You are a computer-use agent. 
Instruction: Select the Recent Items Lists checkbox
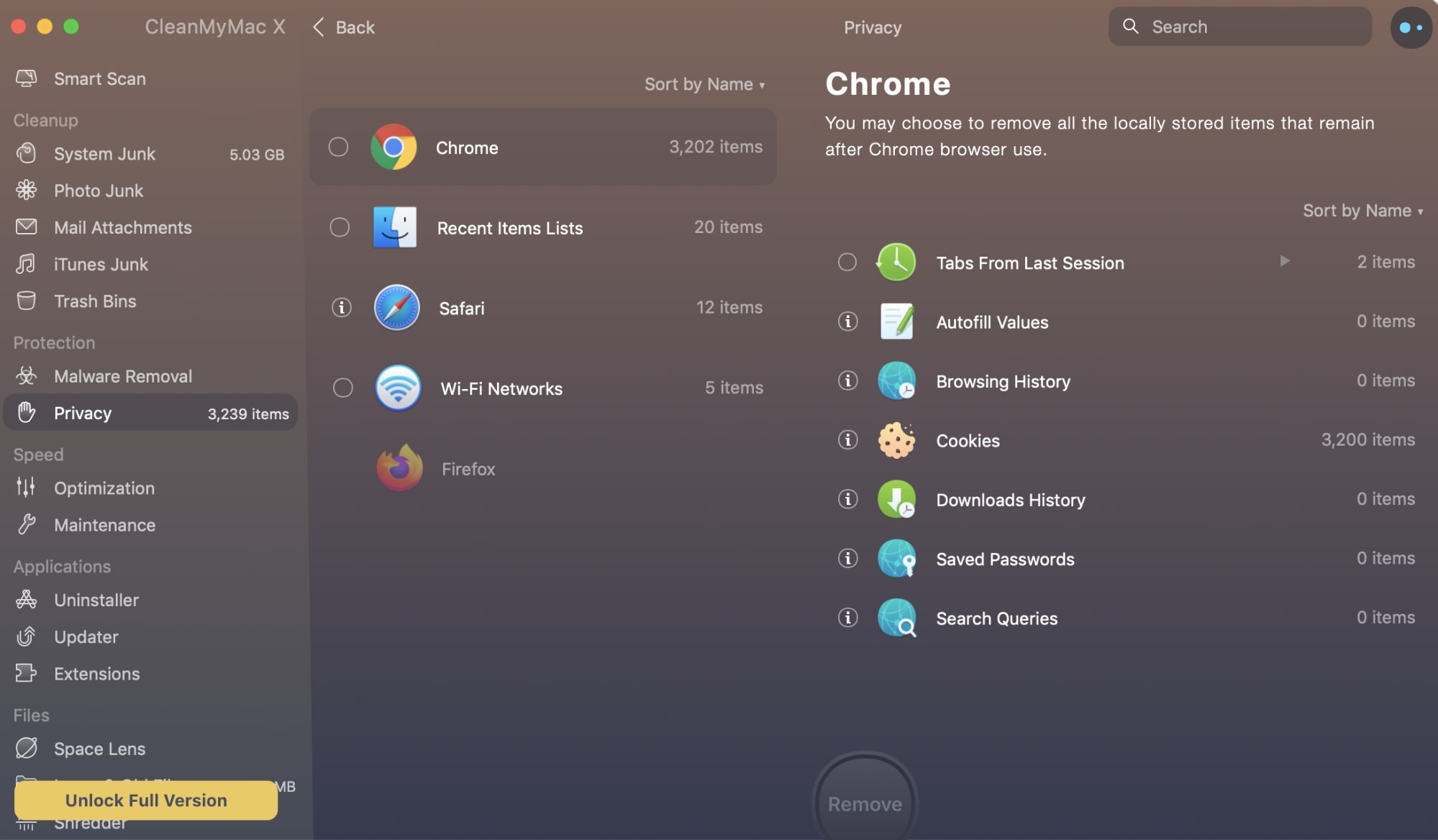[x=340, y=227]
